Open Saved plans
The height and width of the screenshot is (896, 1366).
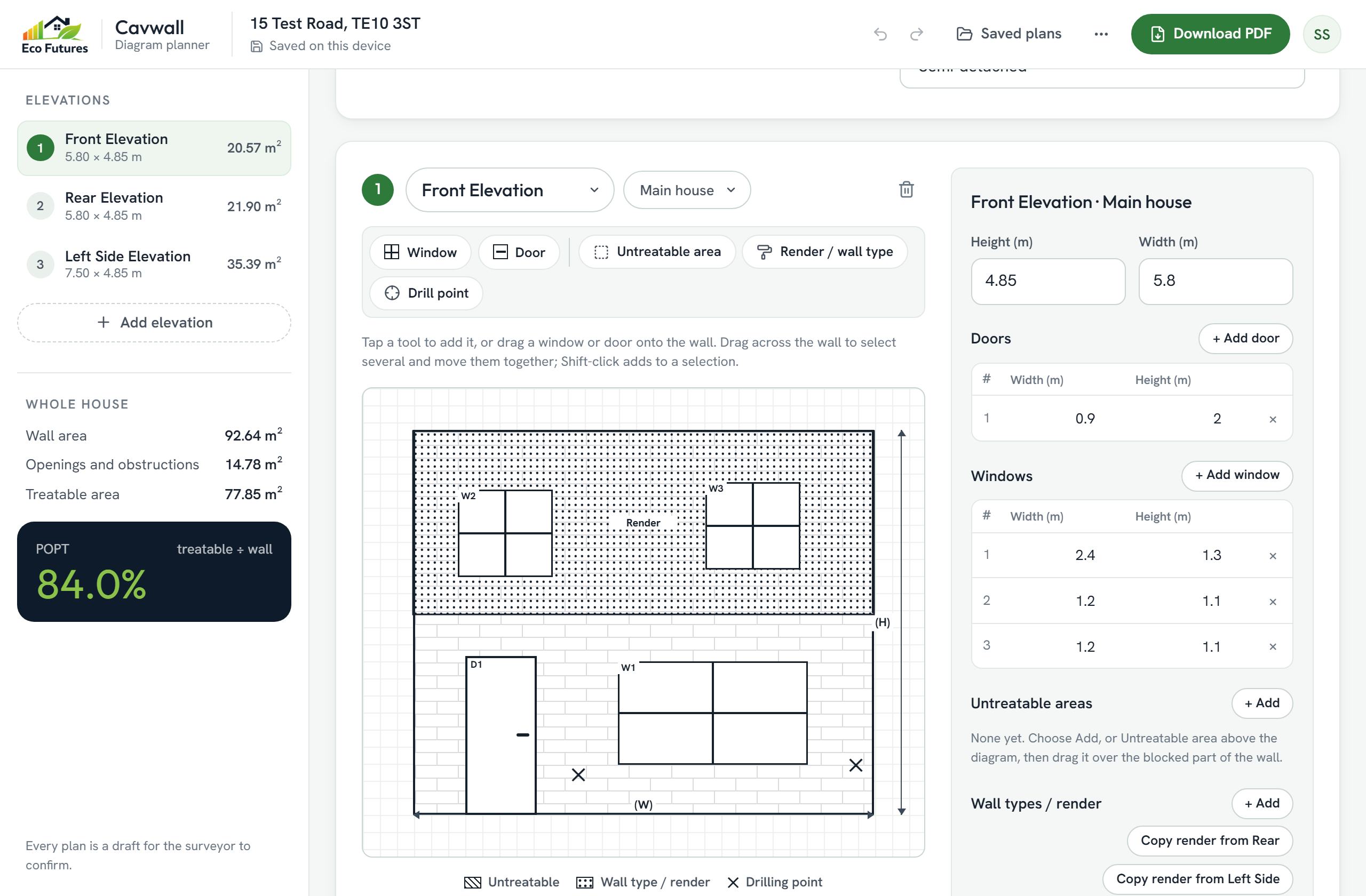tap(1008, 34)
